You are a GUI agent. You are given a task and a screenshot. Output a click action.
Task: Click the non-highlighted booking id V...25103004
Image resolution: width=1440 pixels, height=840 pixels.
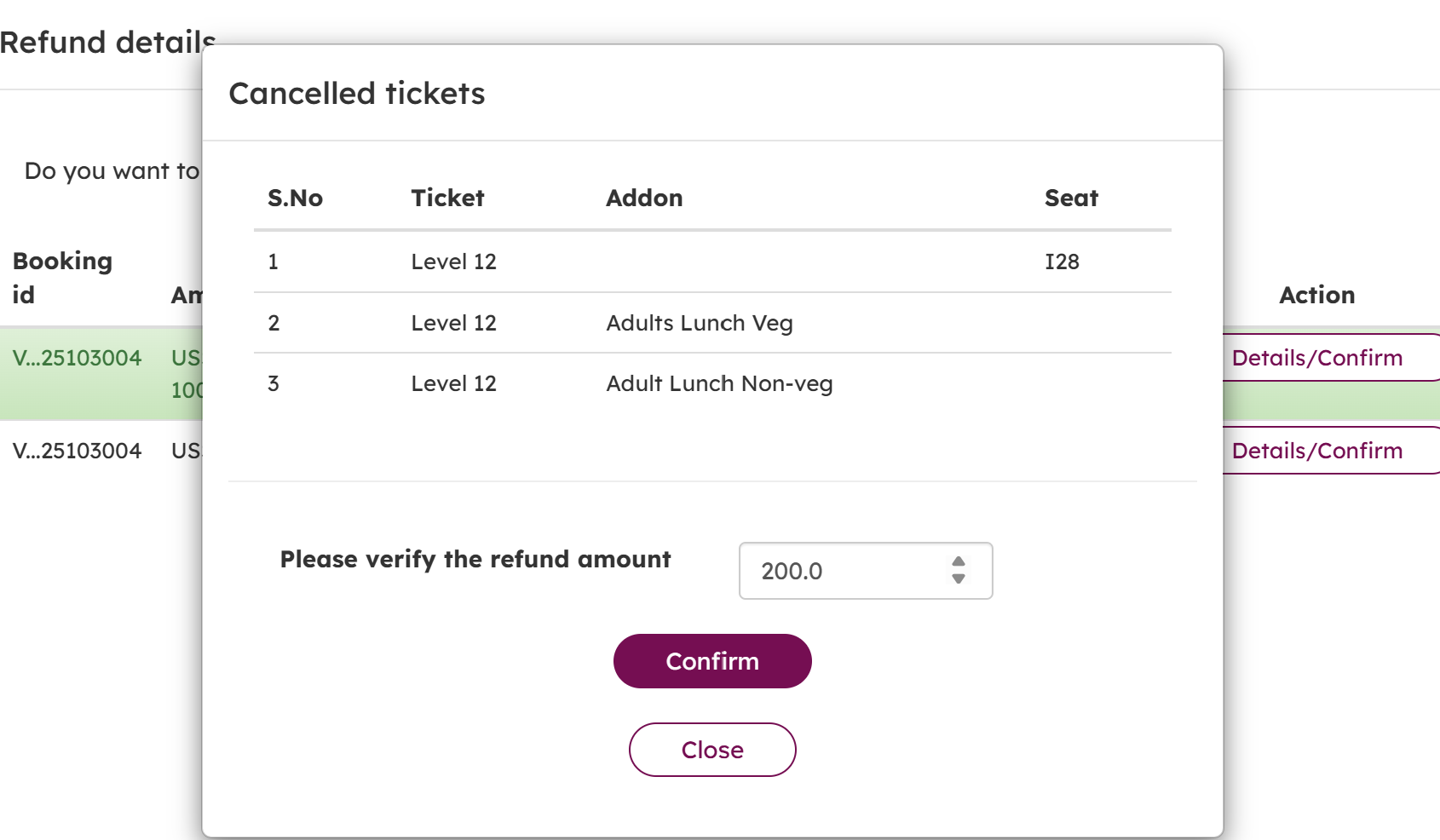coord(77,451)
